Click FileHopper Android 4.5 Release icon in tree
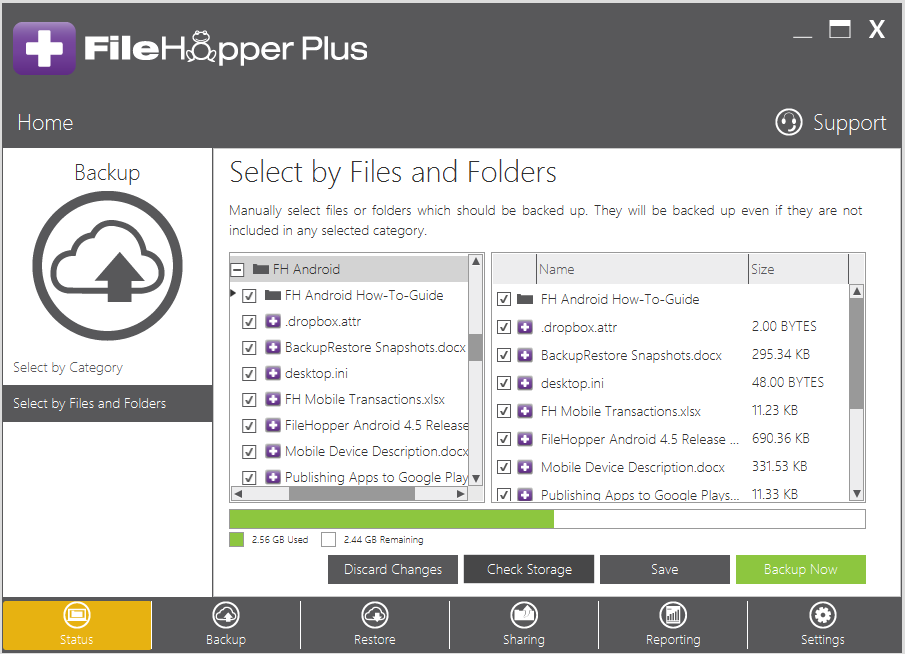 [x=273, y=425]
